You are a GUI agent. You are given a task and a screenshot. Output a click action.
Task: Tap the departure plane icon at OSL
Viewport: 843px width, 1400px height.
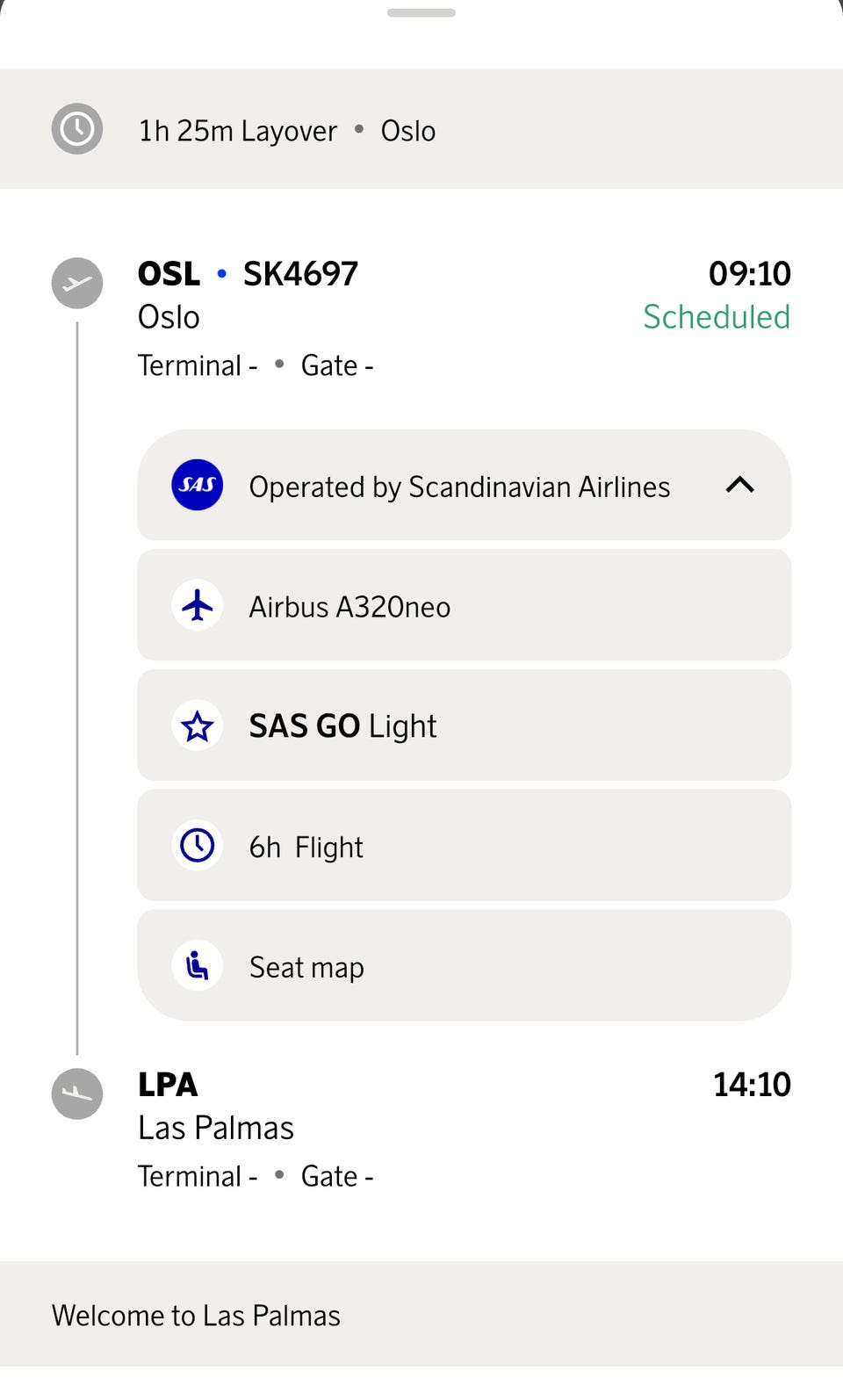(77, 283)
